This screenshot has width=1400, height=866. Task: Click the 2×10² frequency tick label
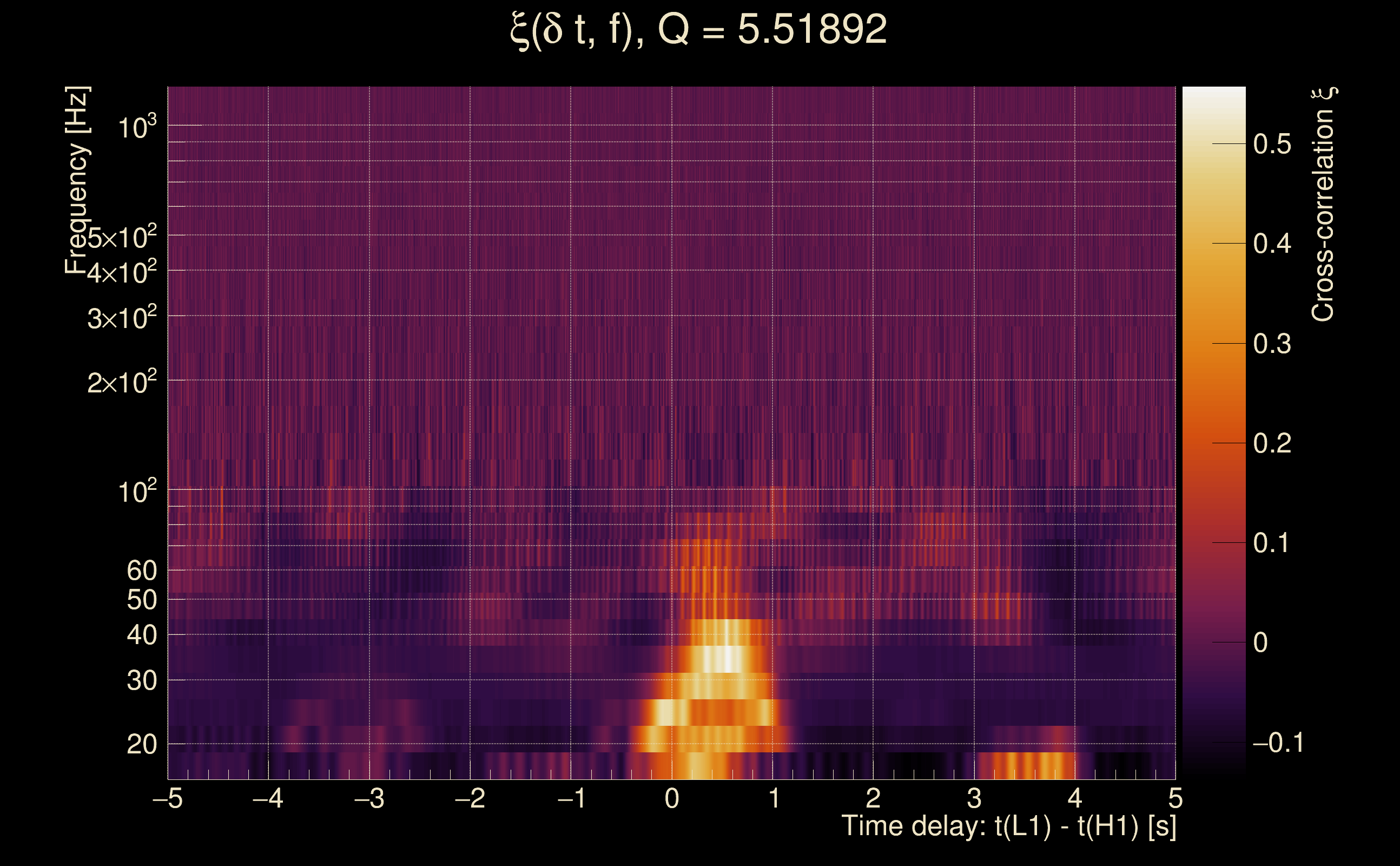pyautogui.click(x=121, y=382)
